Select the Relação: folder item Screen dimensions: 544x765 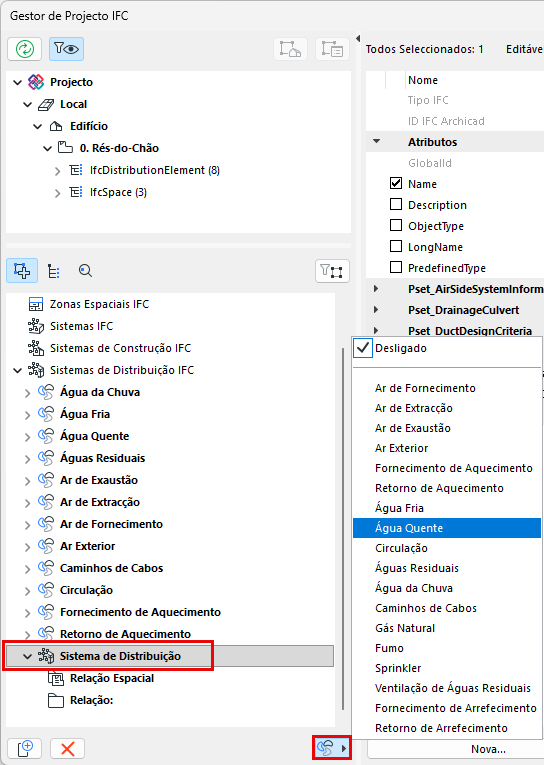[91, 701]
